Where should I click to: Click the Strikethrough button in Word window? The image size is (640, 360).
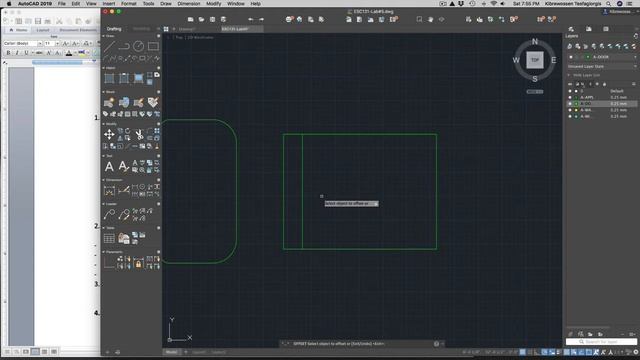[x=39, y=53]
